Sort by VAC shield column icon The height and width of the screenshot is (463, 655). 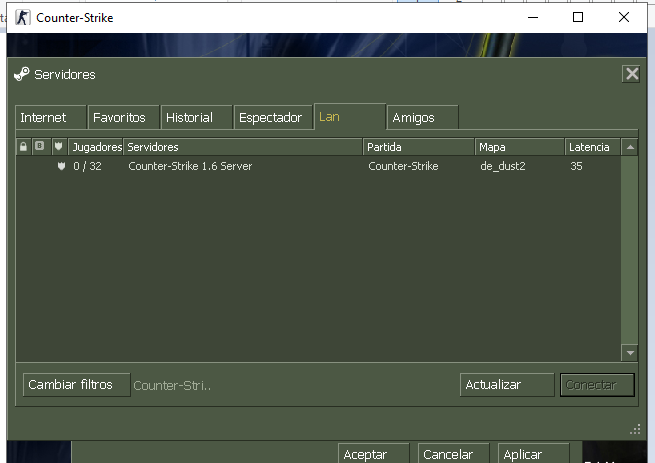(x=59, y=147)
